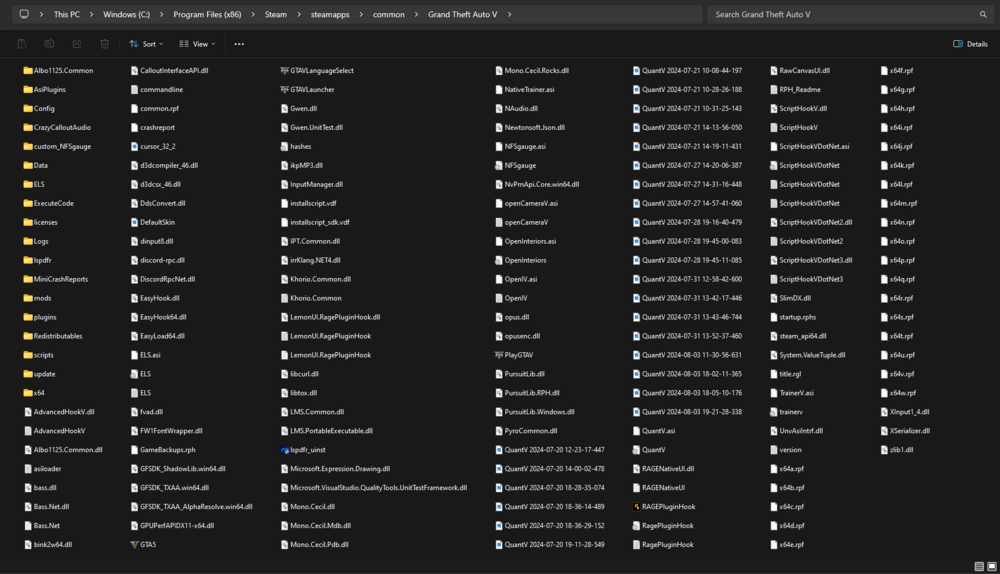The width and height of the screenshot is (1000, 574).
Task: Expand chevron after steamapps breadcrumb
Action: click(361, 14)
